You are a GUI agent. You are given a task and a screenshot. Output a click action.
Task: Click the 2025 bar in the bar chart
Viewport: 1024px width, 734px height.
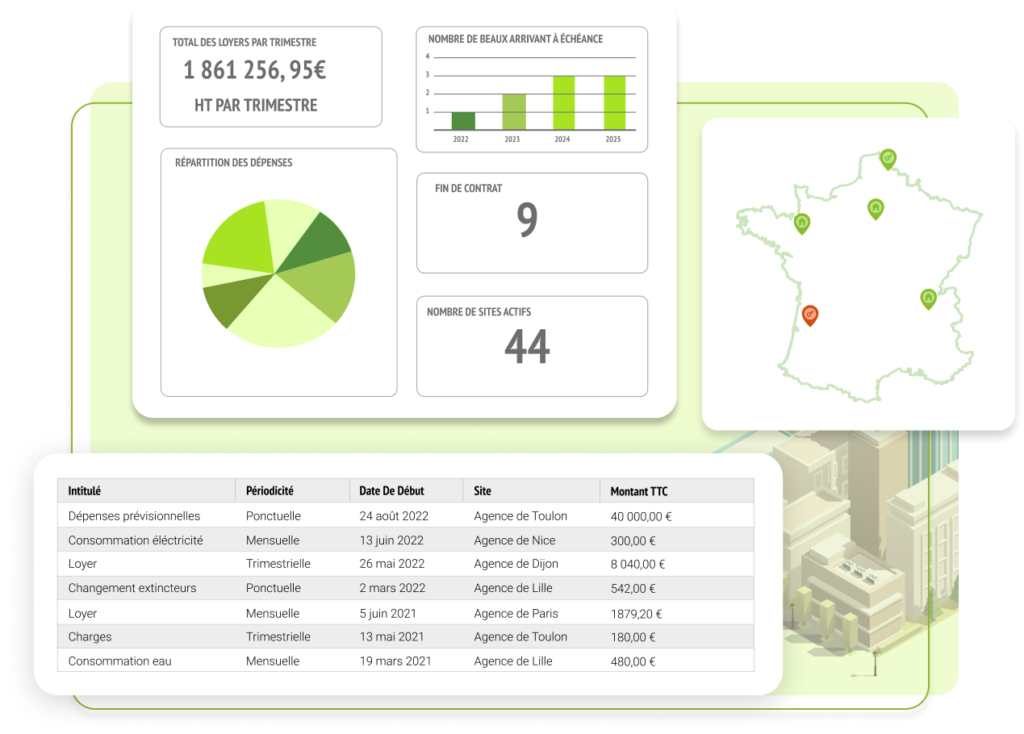(x=613, y=103)
